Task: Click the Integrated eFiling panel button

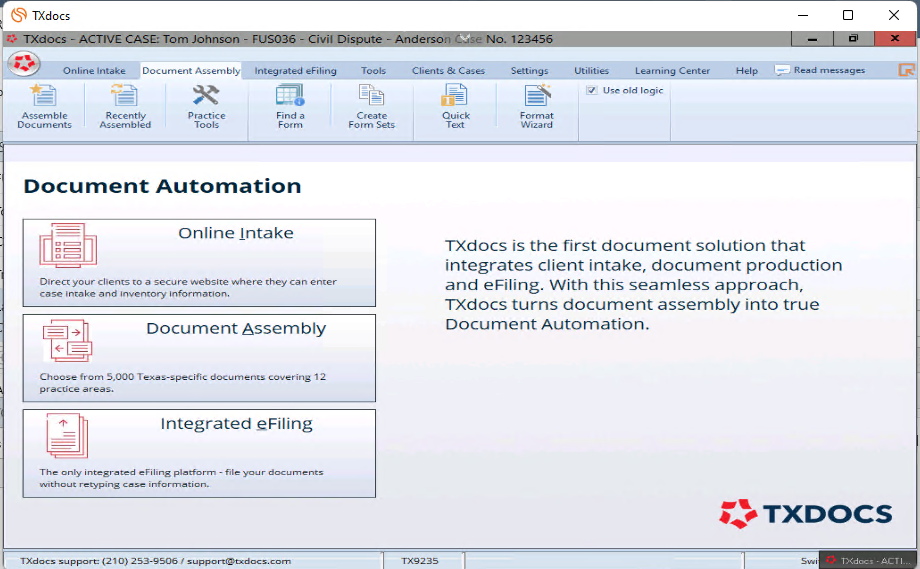Action: pos(199,453)
